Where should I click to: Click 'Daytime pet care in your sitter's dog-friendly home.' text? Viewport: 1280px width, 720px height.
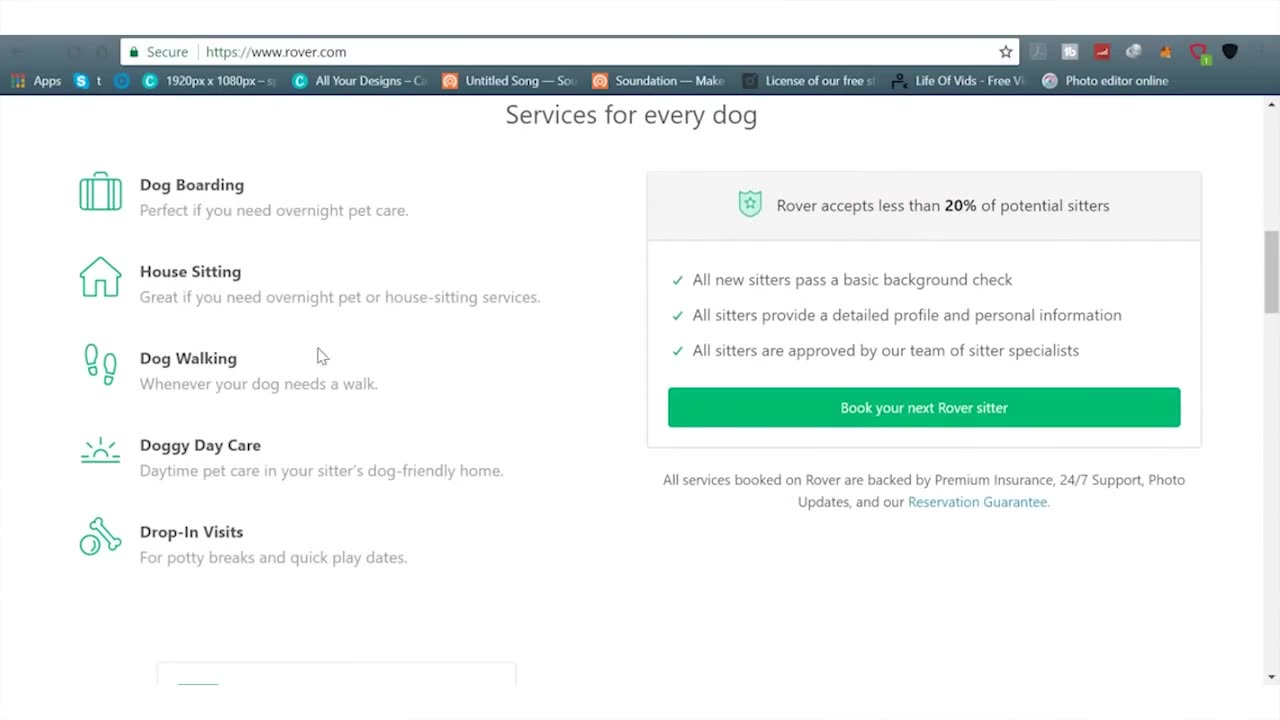point(322,470)
